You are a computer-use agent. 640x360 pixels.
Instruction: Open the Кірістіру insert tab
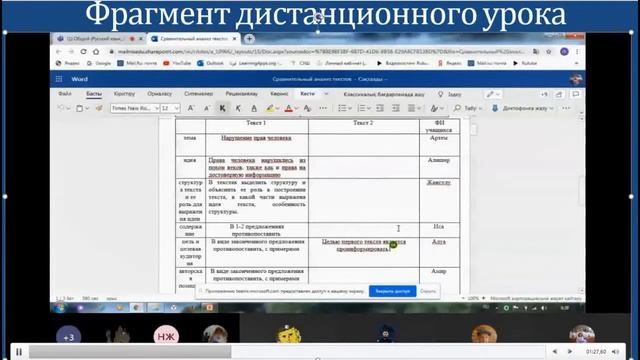124,94
